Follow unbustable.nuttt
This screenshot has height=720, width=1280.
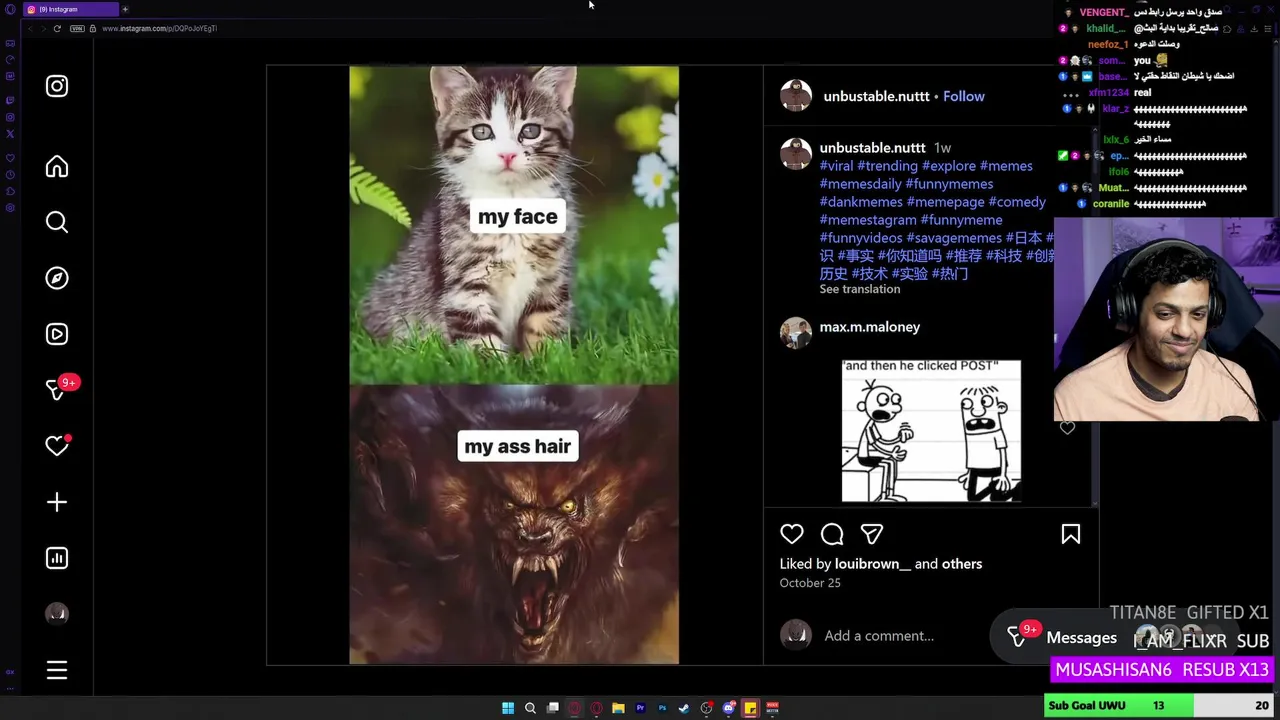[x=964, y=96]
